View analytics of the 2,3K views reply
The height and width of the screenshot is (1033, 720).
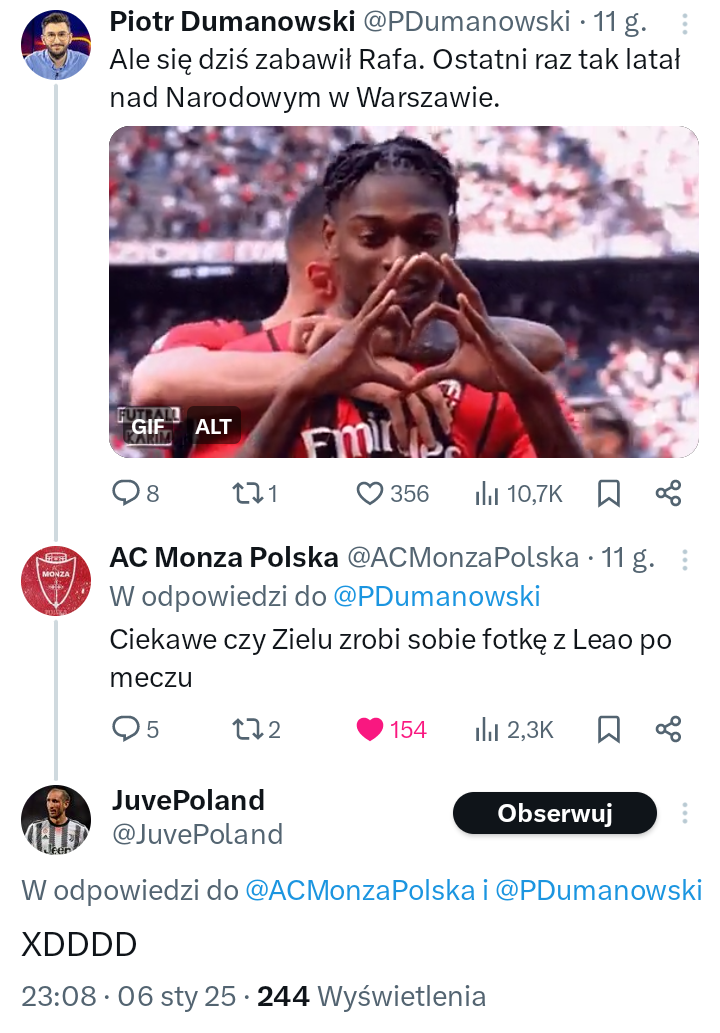pyautogui.click(x=487, y=729)
